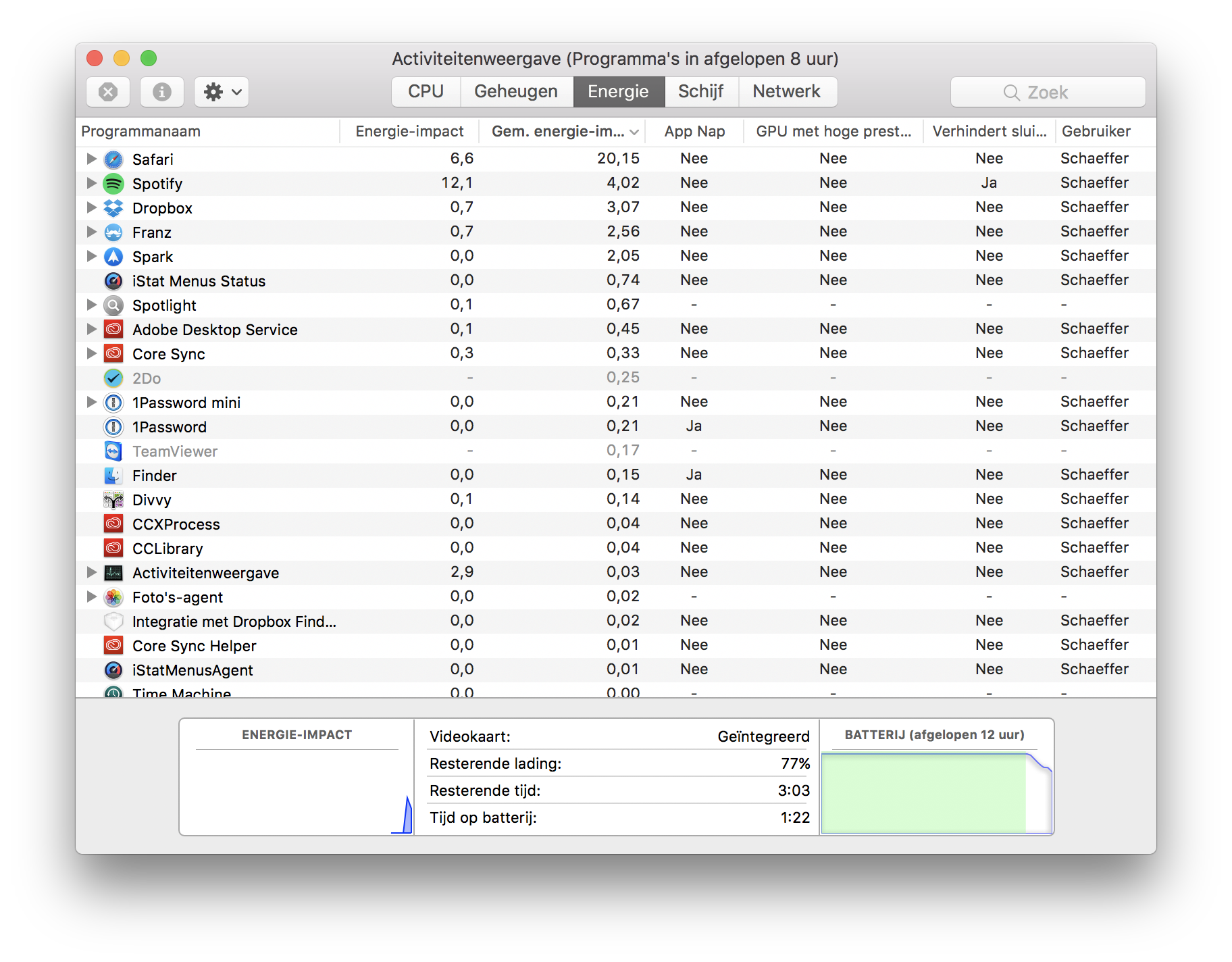The height and width of the screenshot is (962, 1232).
Task: Expand the Activiteitenweergave process row
Action: (91, 572)
